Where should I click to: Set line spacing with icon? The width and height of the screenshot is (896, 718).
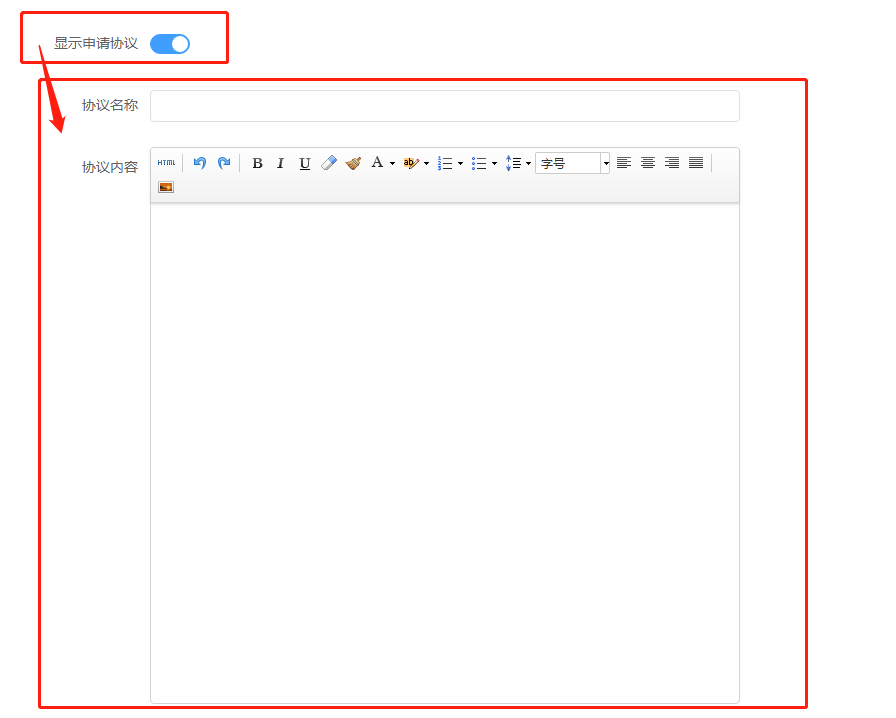pos(513,163)
